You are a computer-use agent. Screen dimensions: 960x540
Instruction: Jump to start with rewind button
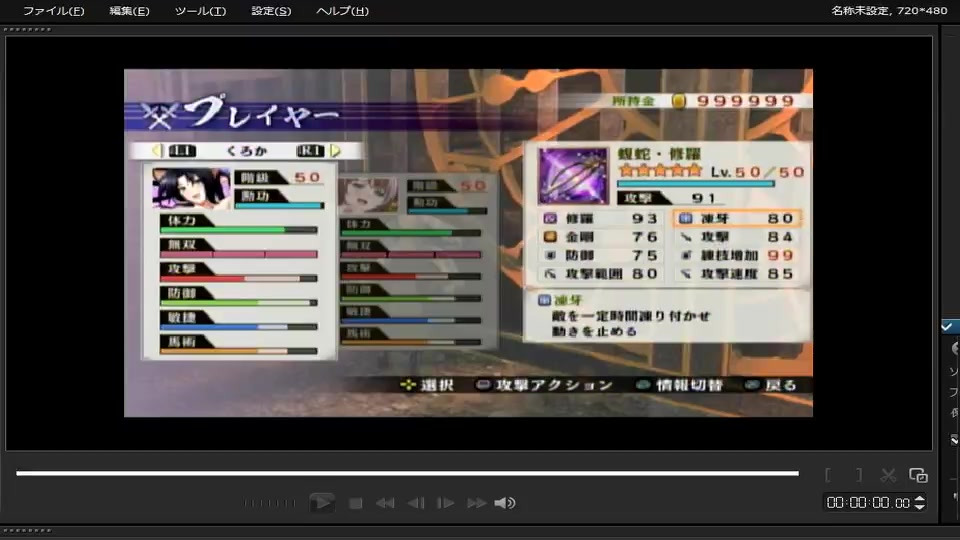(385, 503)
